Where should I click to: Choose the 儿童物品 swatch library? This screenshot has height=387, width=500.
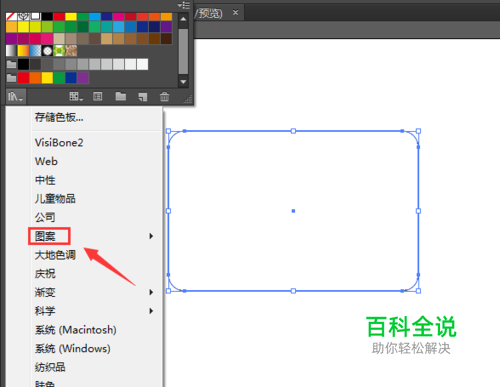[x=55, y=199]
